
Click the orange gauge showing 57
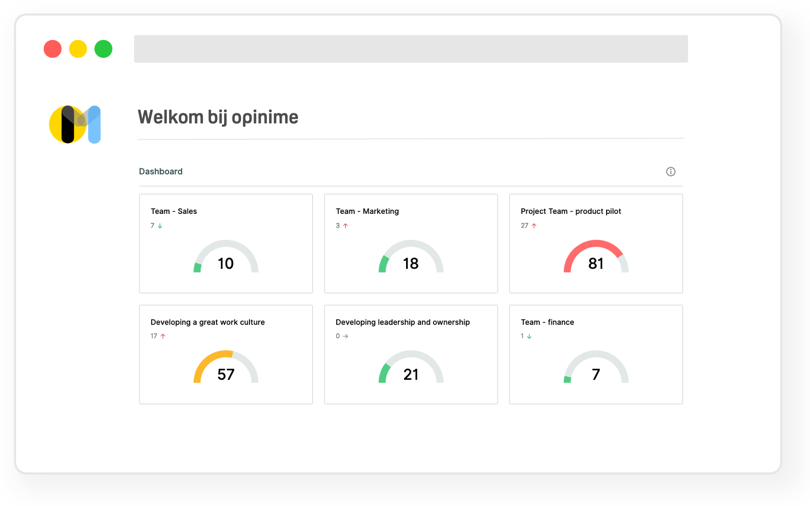coord(226,368)
